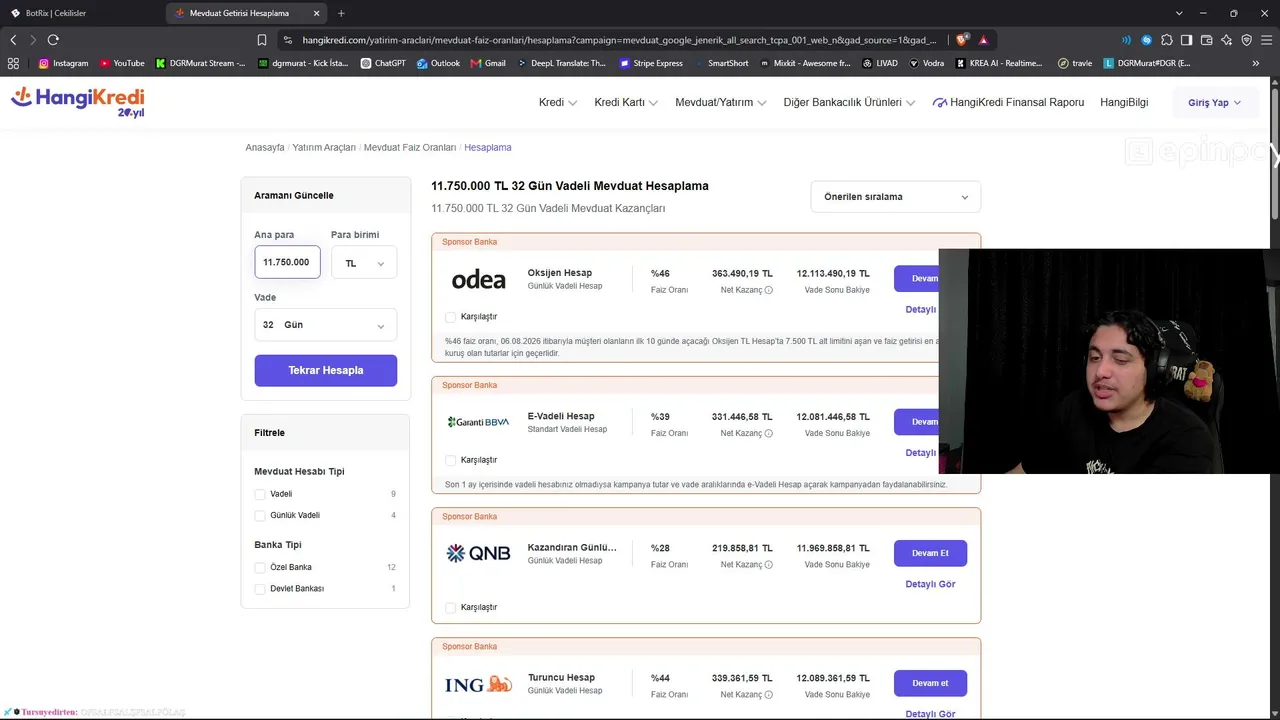This screenshot has height=720, width=1280.
Task: Tick Karşılaştır checkbox for QNB account
Action: 450,608
